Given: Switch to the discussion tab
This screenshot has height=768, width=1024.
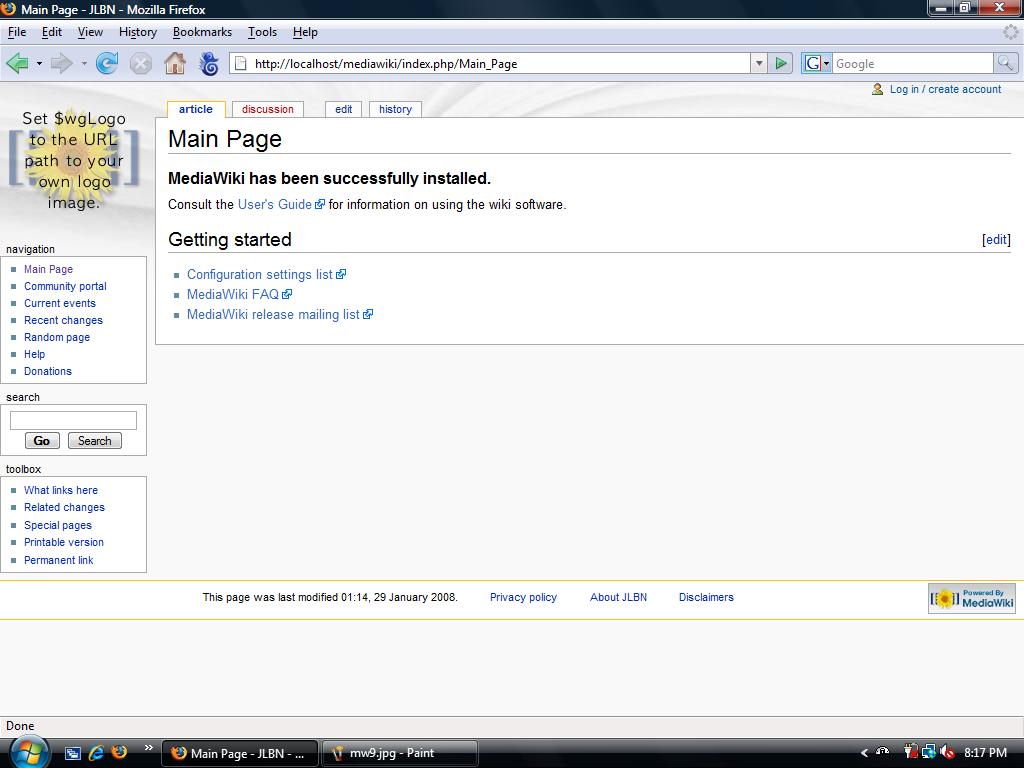Looking at the screenshot, I should [268, 110].
